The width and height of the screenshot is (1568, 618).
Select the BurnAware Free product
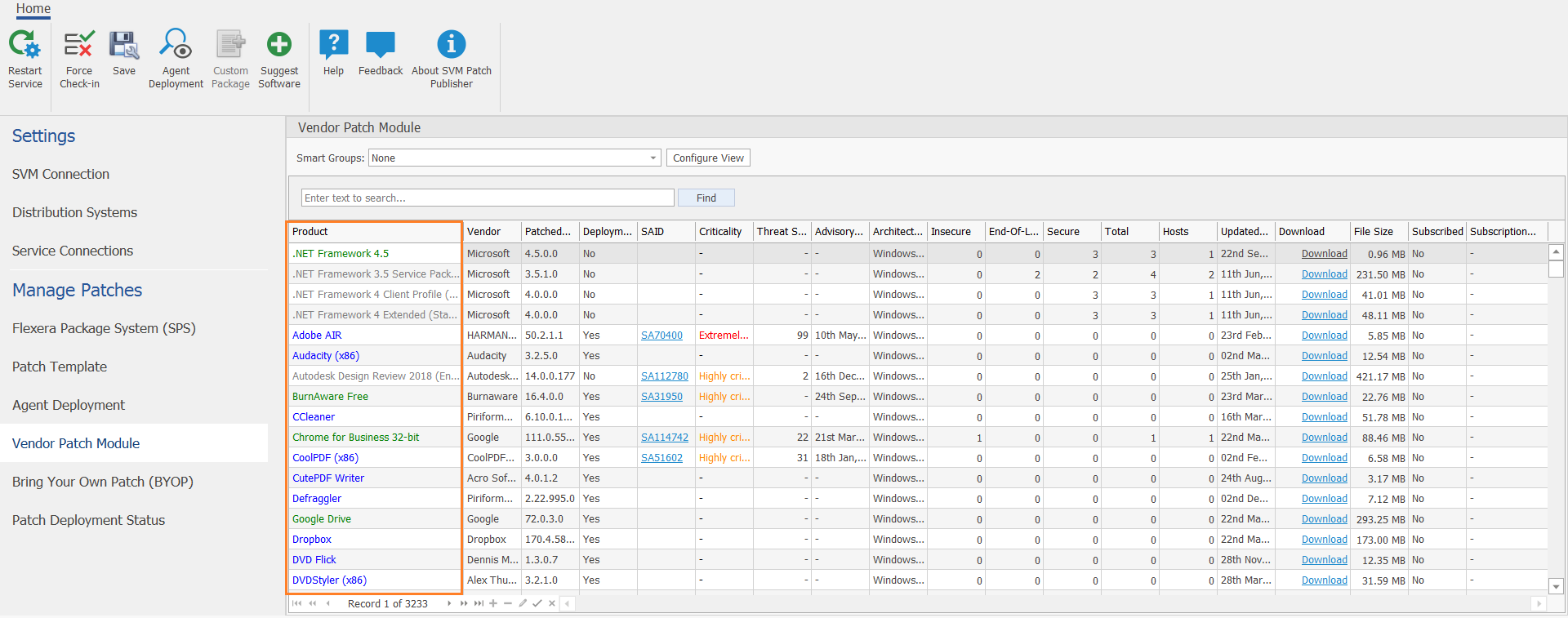tap(330, 397)
